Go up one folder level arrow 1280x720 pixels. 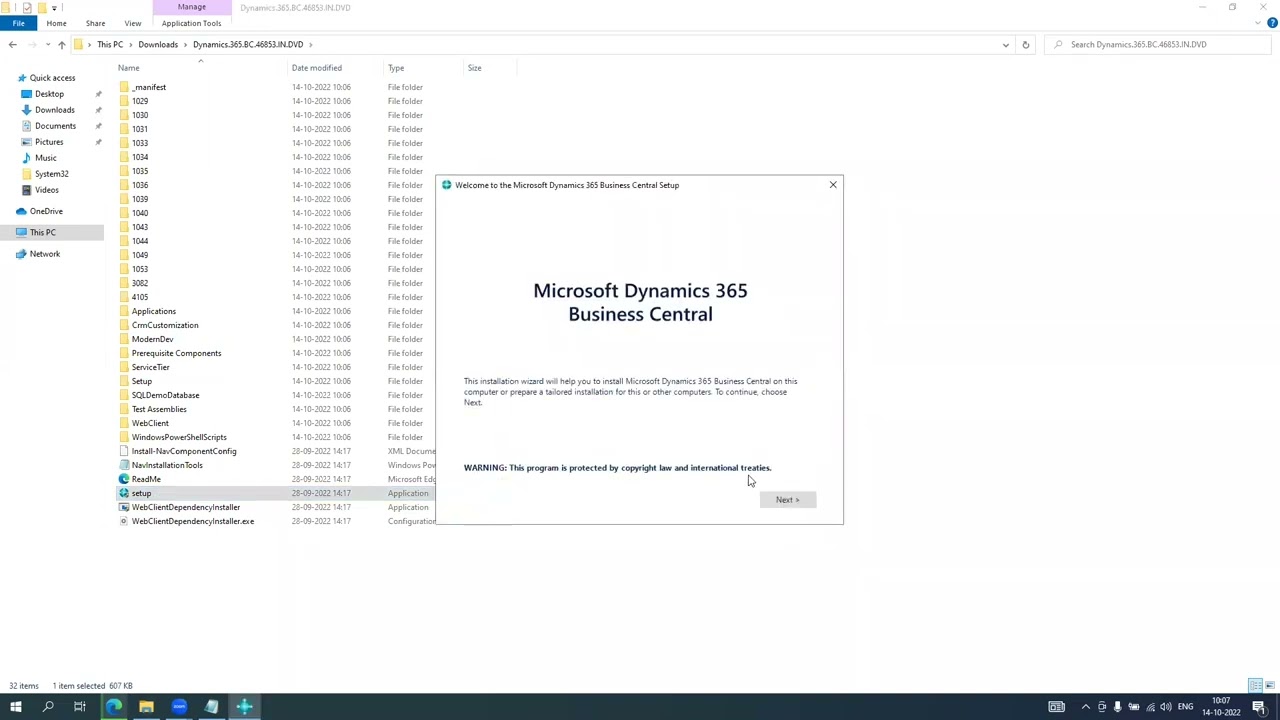[x=61, y=44]
